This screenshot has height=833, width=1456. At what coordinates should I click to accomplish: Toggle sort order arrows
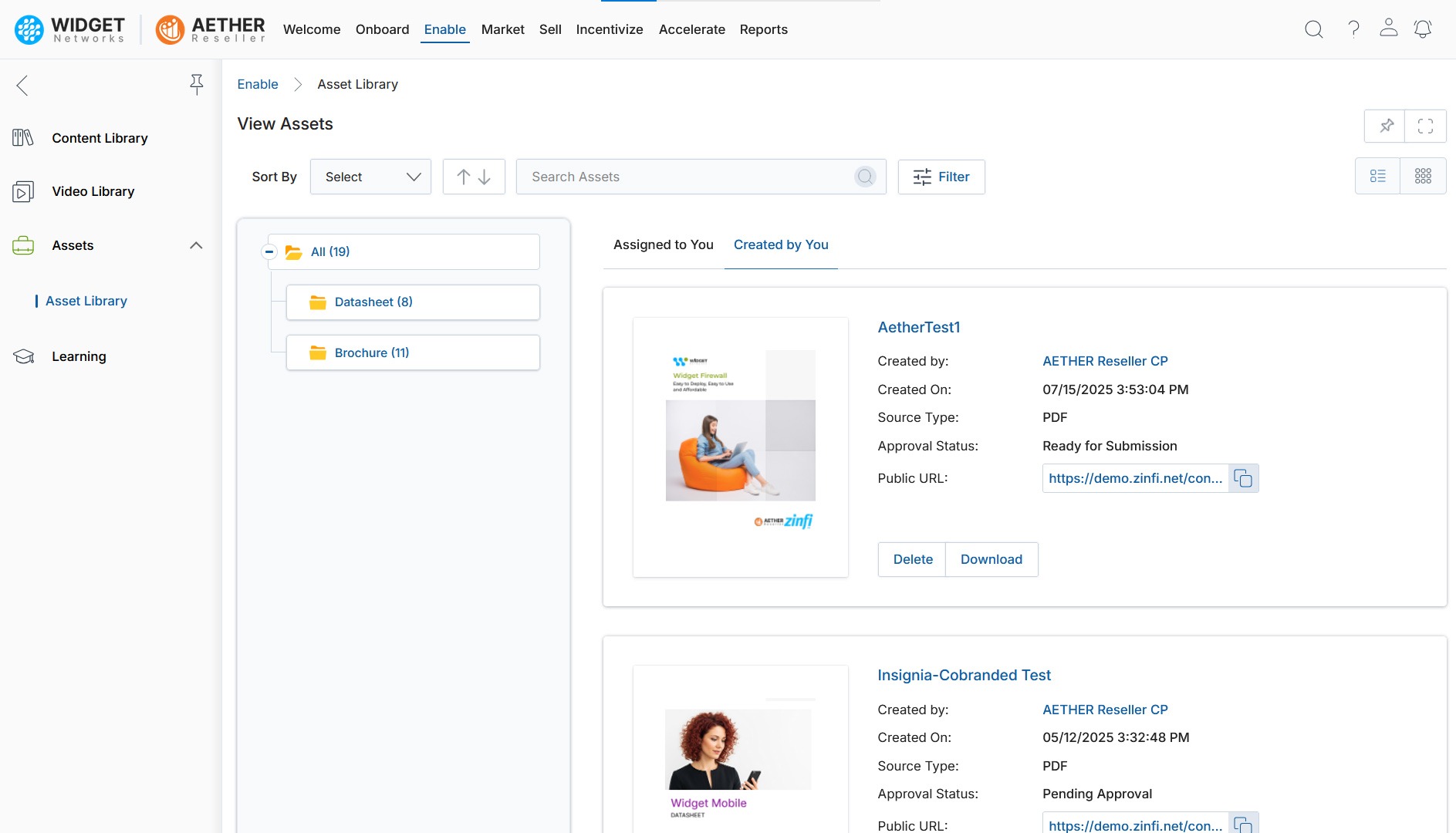474,177
